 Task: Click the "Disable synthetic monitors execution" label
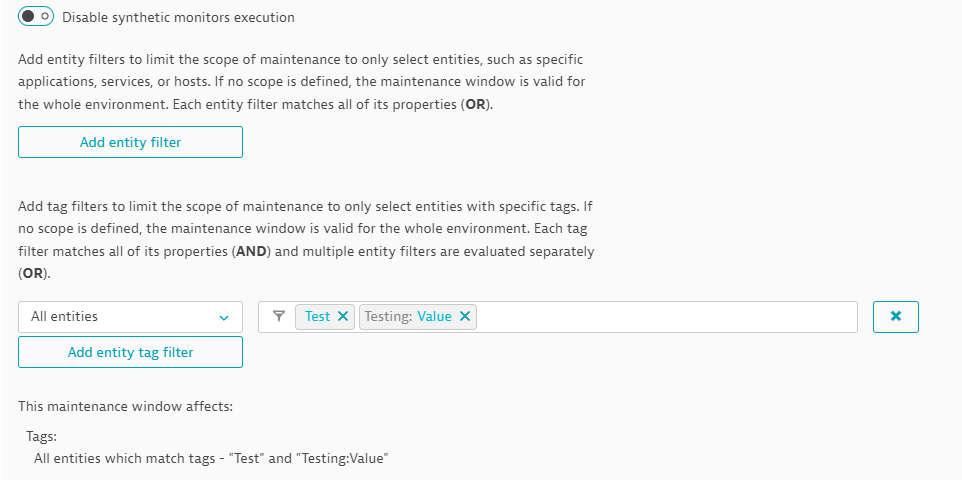click(178, 17)
